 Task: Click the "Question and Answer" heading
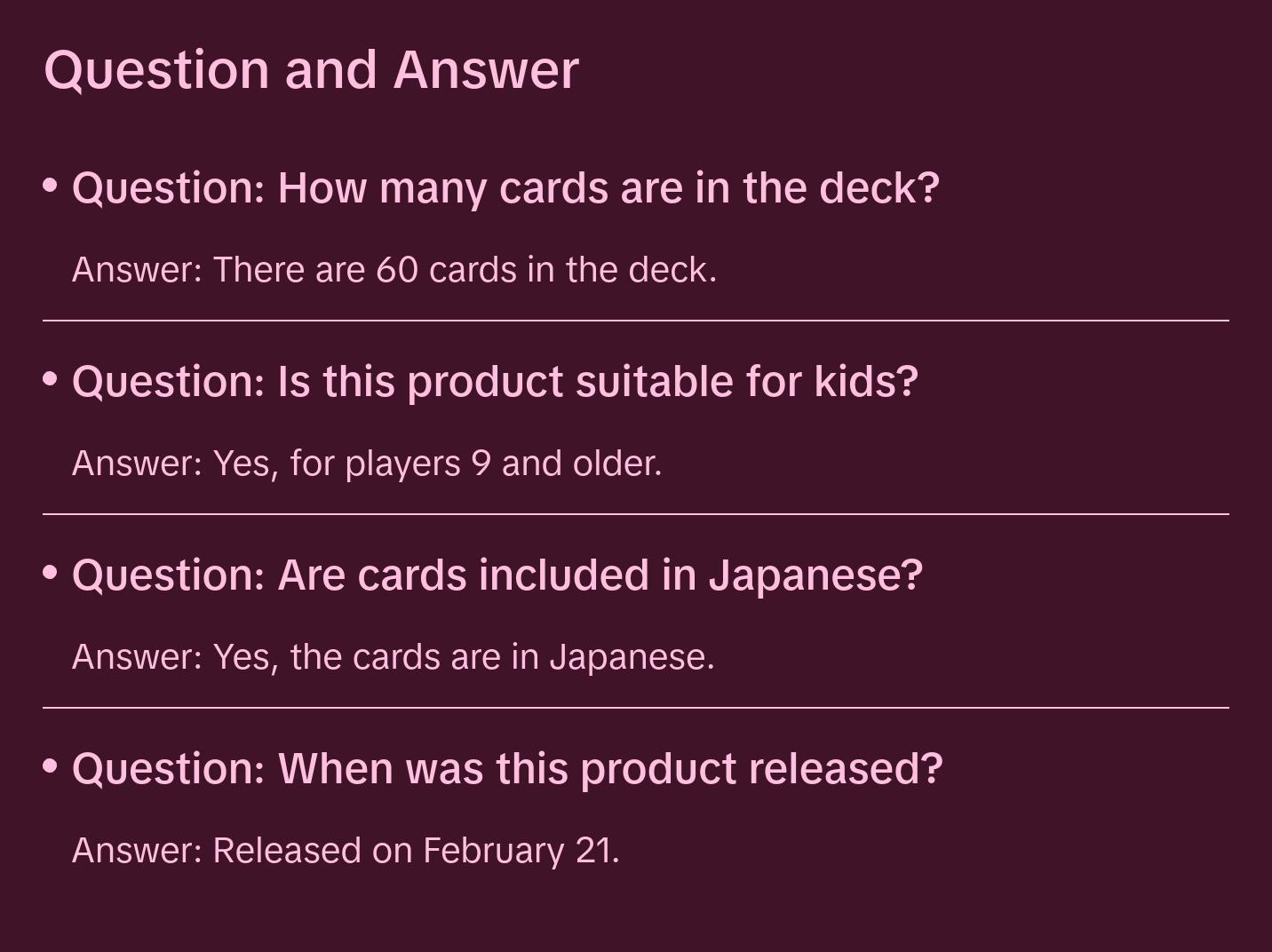[x=311, y=69]
